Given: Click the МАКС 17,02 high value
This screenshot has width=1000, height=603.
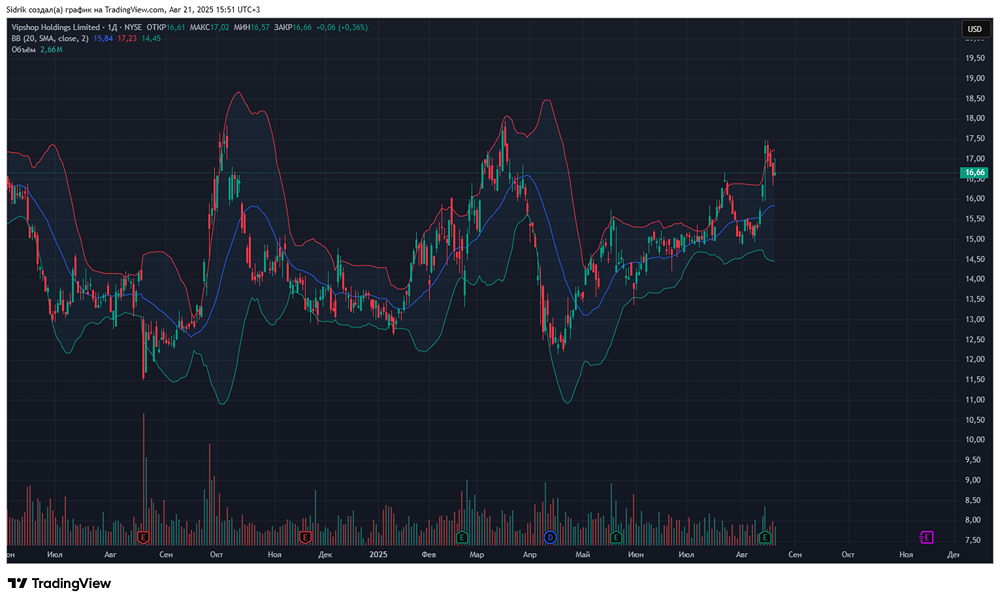Looking at the screenshot, I should [209, 27].
